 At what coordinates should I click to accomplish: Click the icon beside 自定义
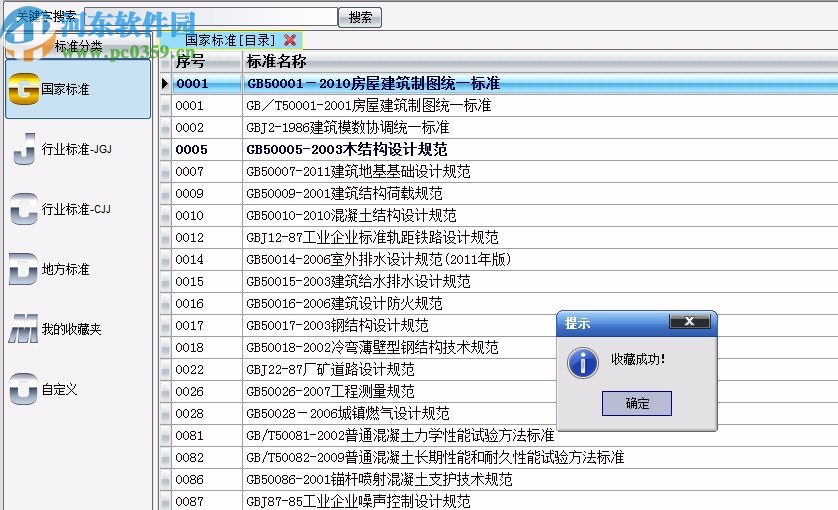click(x=24, y=389)
